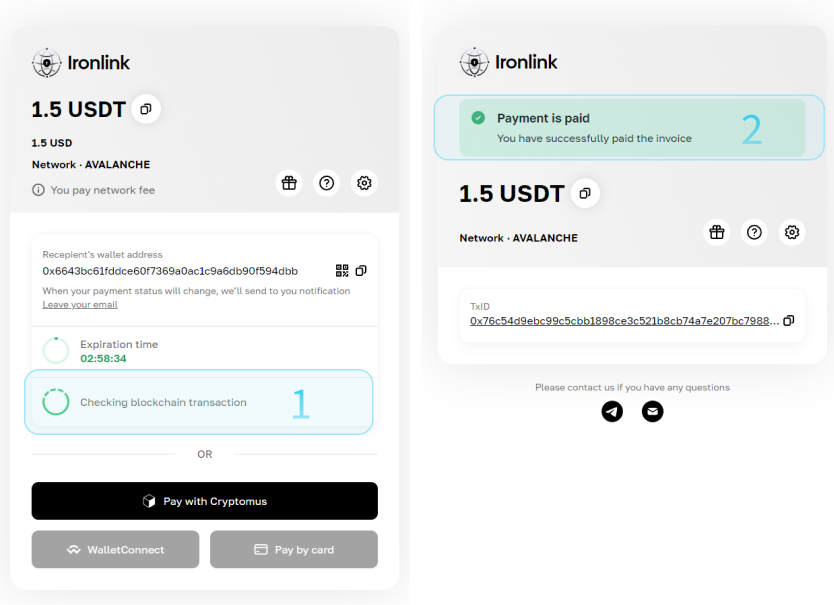Open settings gear in paid invoice
The image size is (834, 605).
[x=792, y=232]
